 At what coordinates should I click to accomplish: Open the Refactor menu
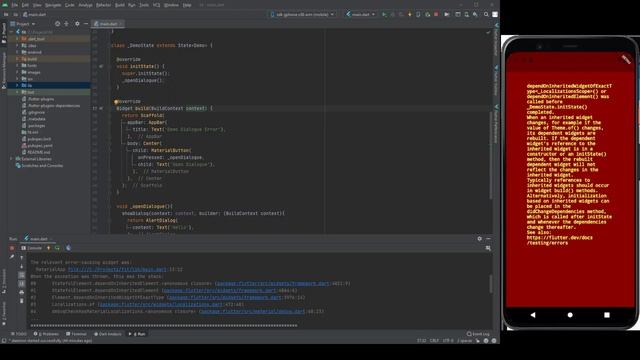(x=103, y=5)
